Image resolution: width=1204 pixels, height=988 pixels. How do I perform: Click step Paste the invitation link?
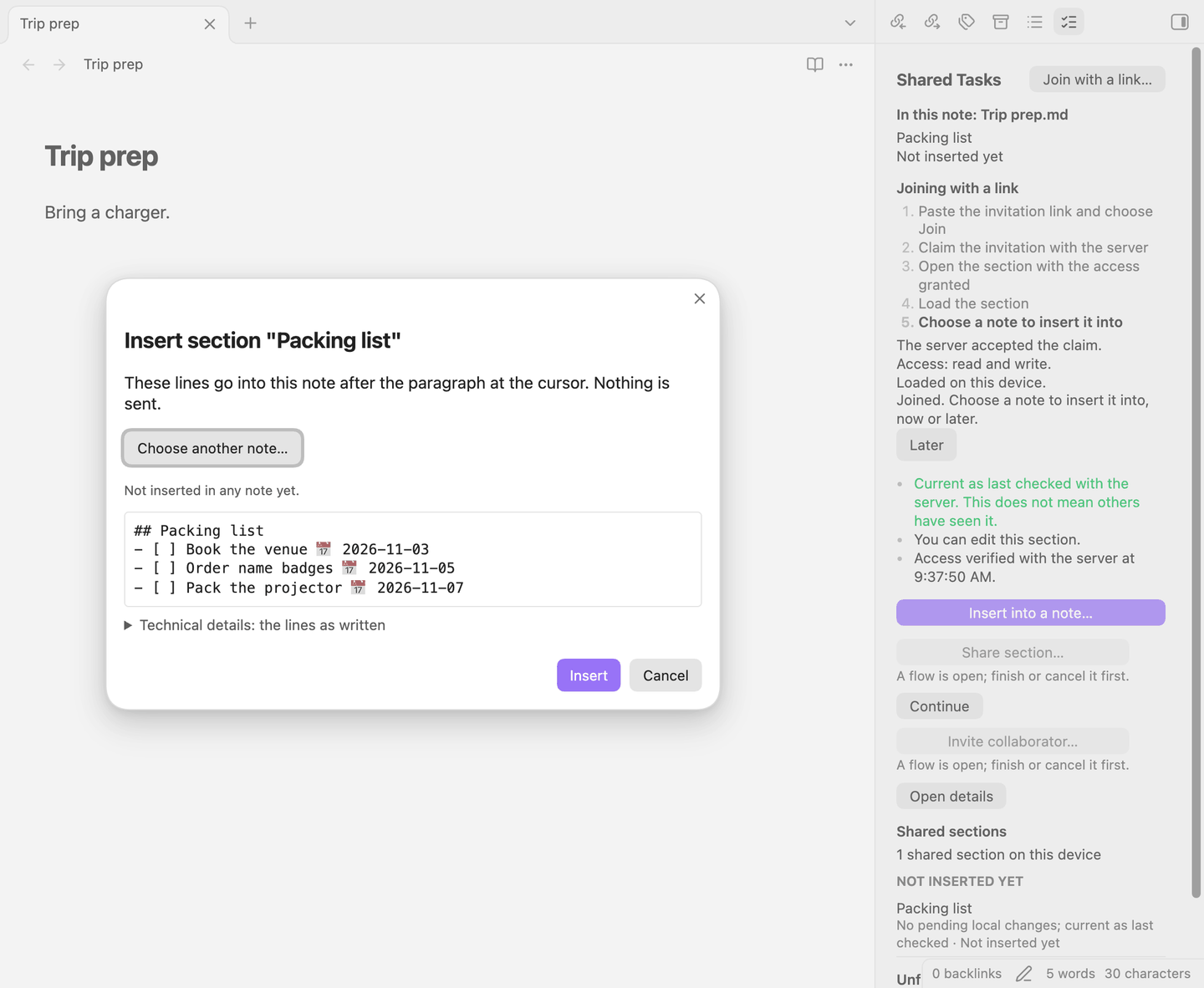(1035, 220)
